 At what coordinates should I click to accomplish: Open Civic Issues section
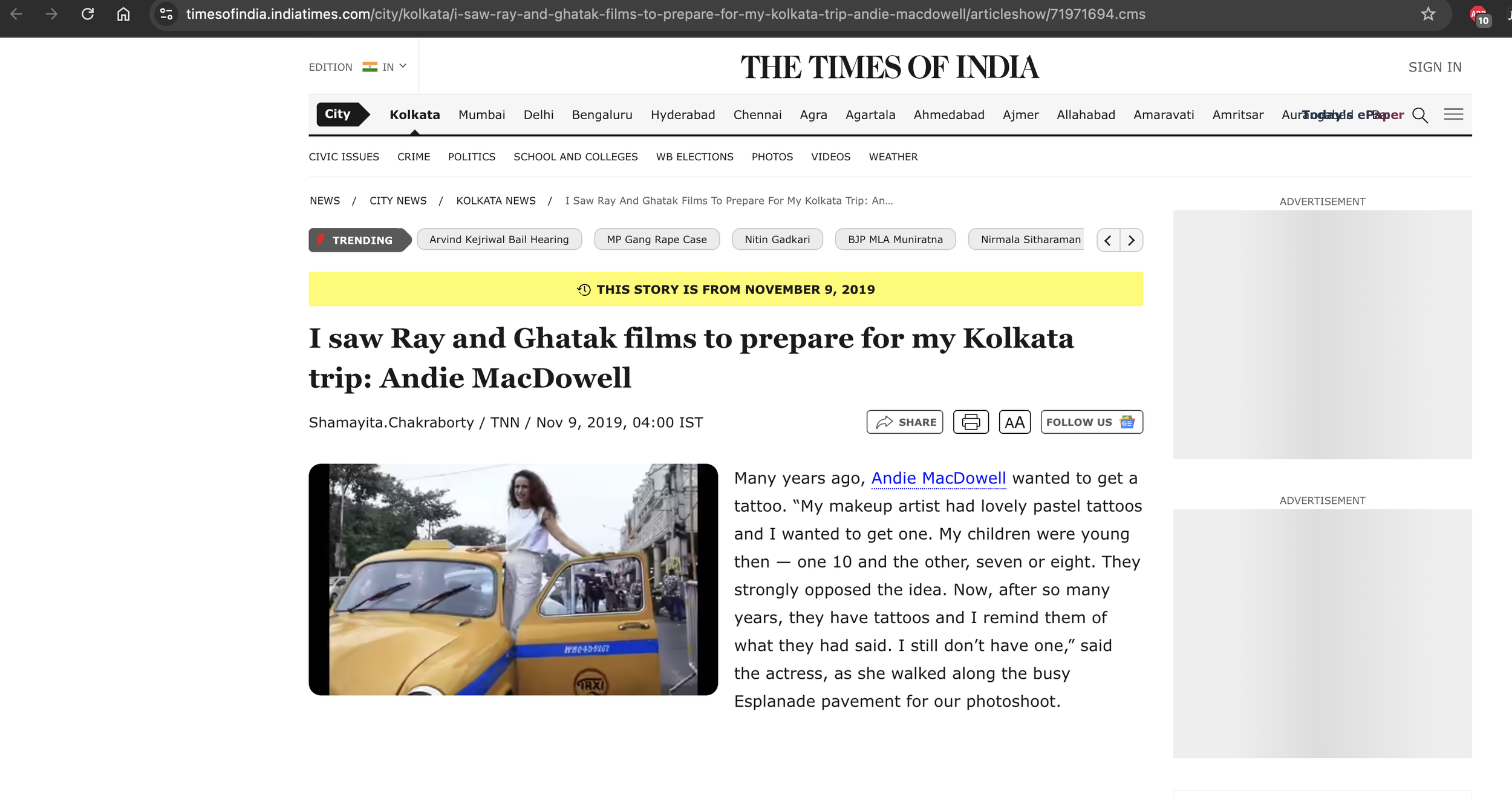344,157
